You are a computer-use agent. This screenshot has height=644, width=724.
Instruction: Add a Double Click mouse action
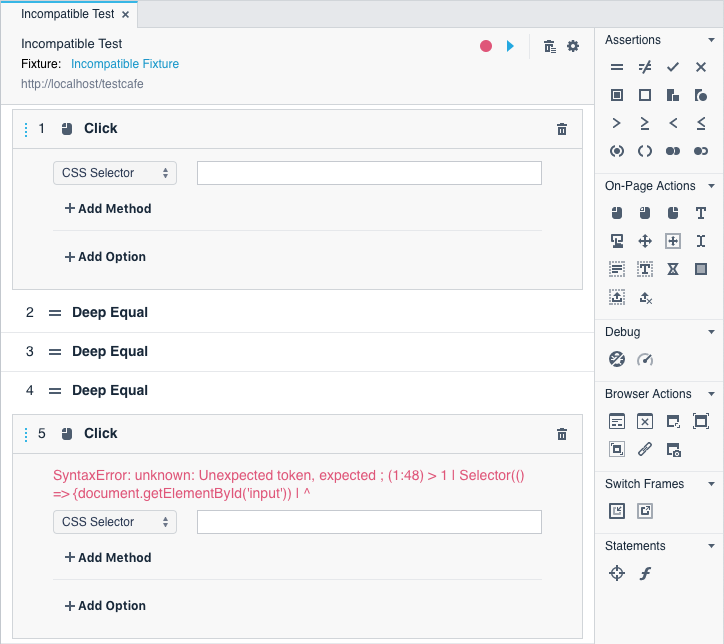tap(645, 213)
